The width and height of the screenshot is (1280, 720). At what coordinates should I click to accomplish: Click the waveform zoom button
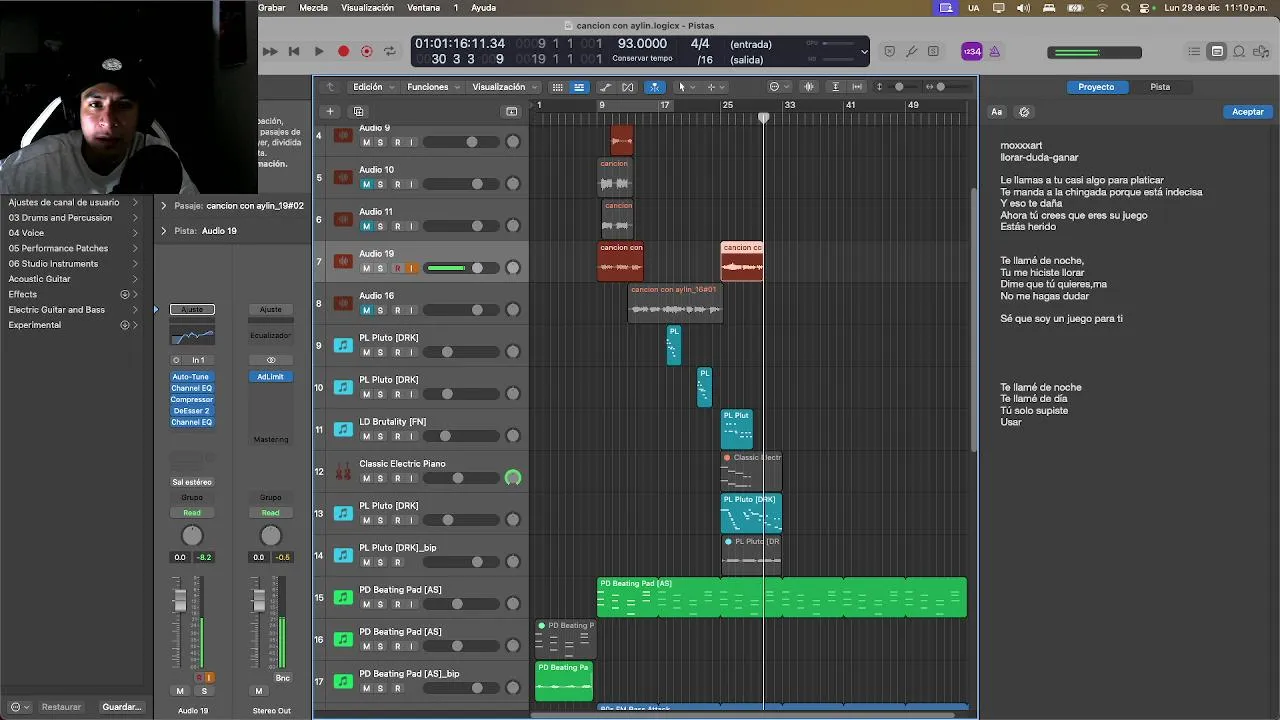tap(809, 87)
